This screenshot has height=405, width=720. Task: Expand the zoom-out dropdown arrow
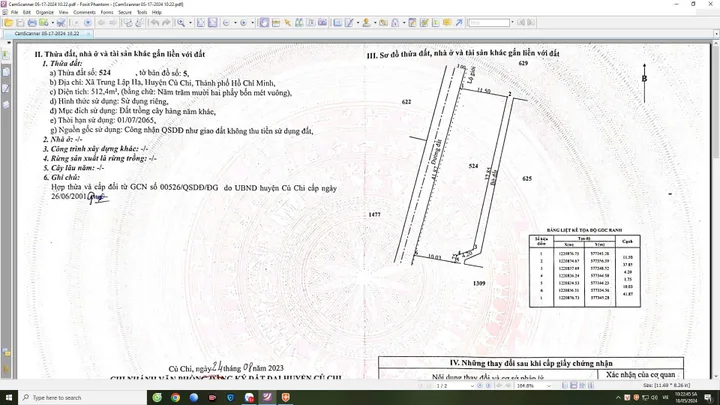pos(235,22)
